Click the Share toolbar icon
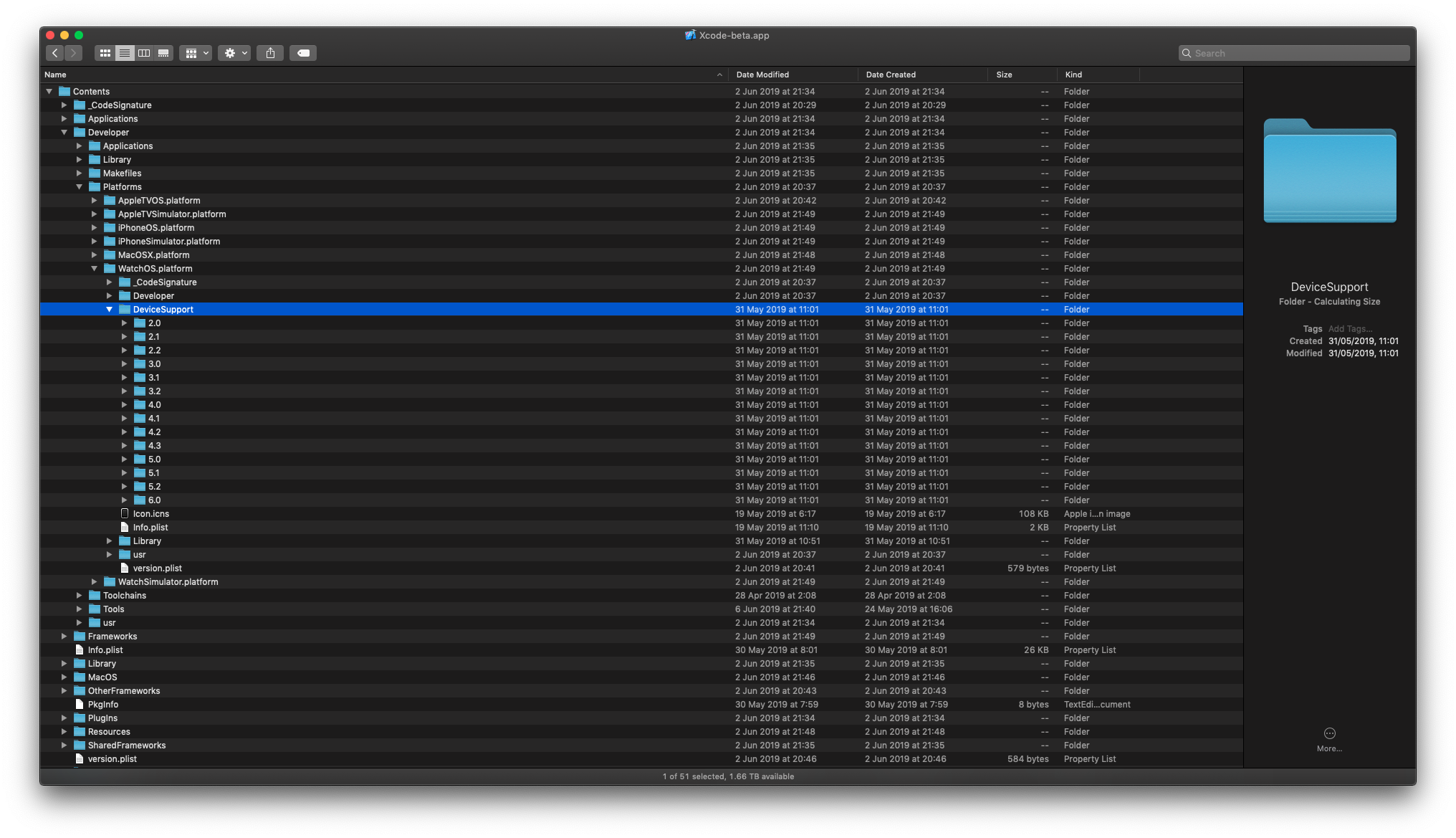The height and width of the screenshot is (838, 1456). coord(270,53)
